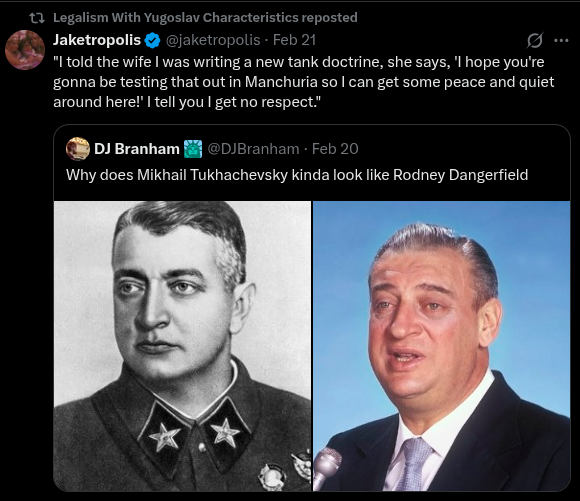580x501 pixels.
Task: Click the Statue of Liberty badge icon
Action: 193,149
